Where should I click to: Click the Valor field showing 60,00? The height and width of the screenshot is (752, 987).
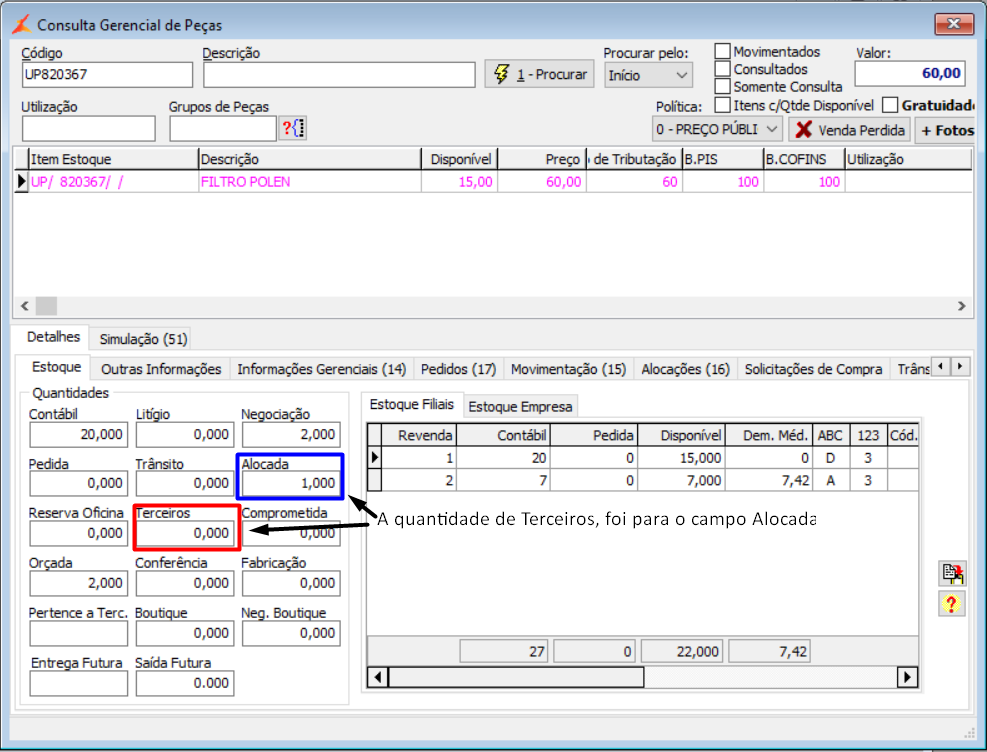(x=910, y=73)
